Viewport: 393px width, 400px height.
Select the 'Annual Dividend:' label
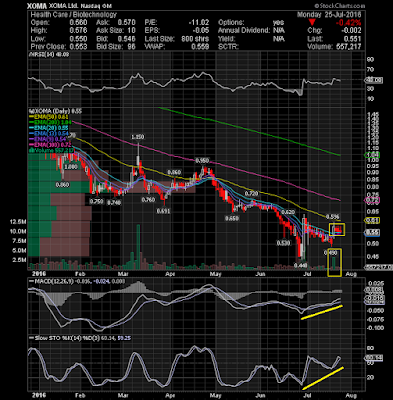point(244,31)
